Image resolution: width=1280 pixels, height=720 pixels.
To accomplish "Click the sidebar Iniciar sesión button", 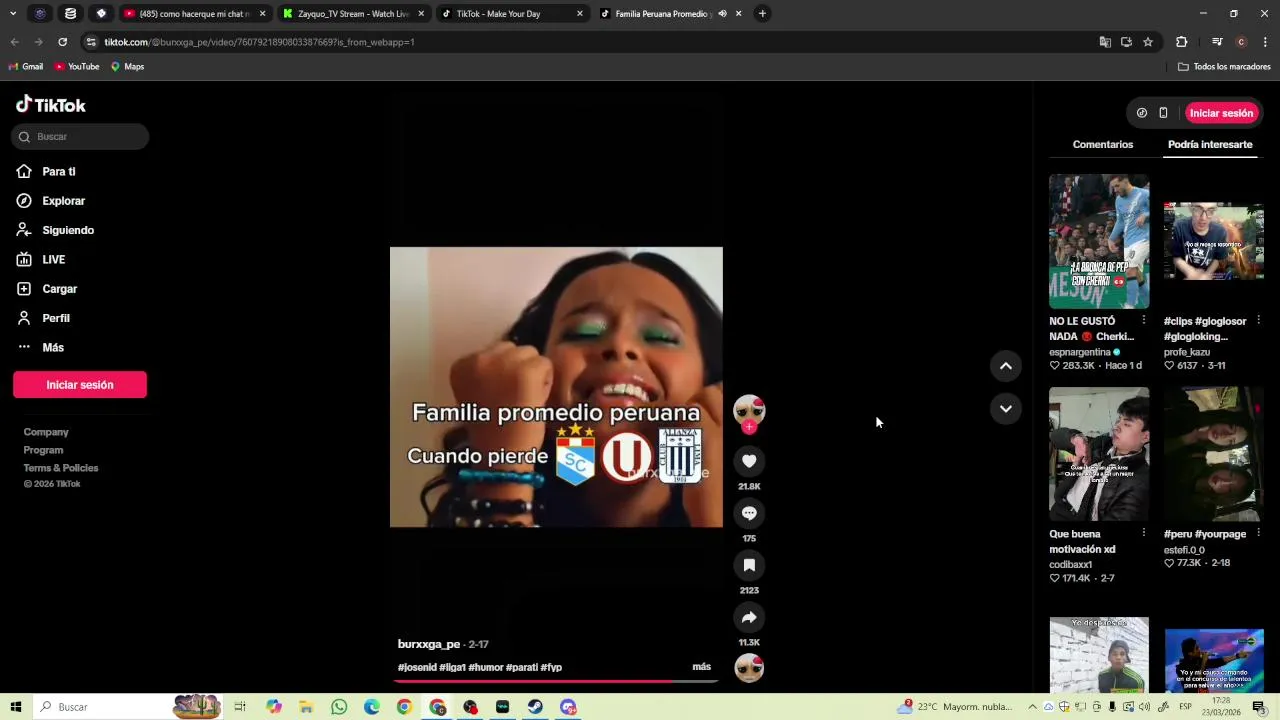I will [x=80, y=385].
